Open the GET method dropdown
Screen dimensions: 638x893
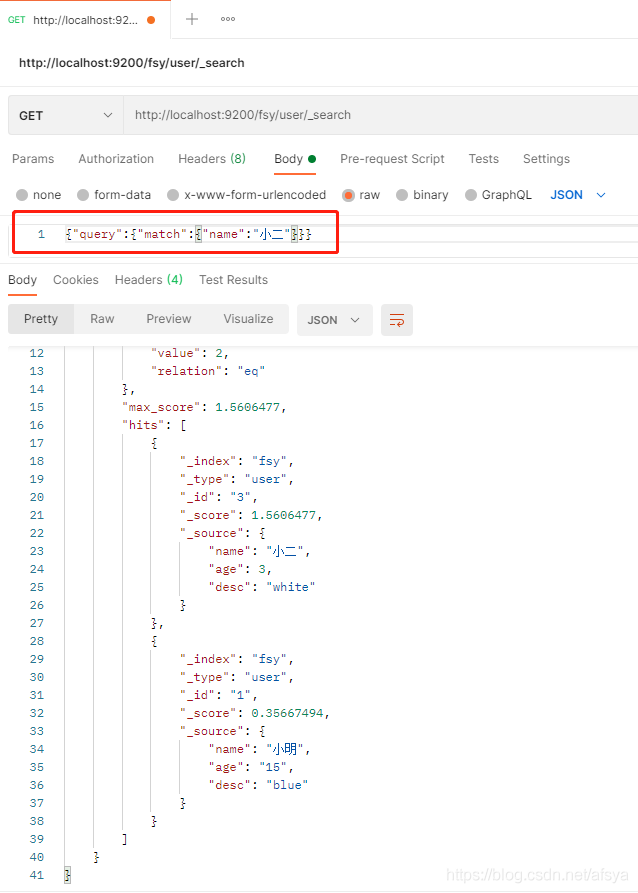pyautogui.click(x=66, y=115)
